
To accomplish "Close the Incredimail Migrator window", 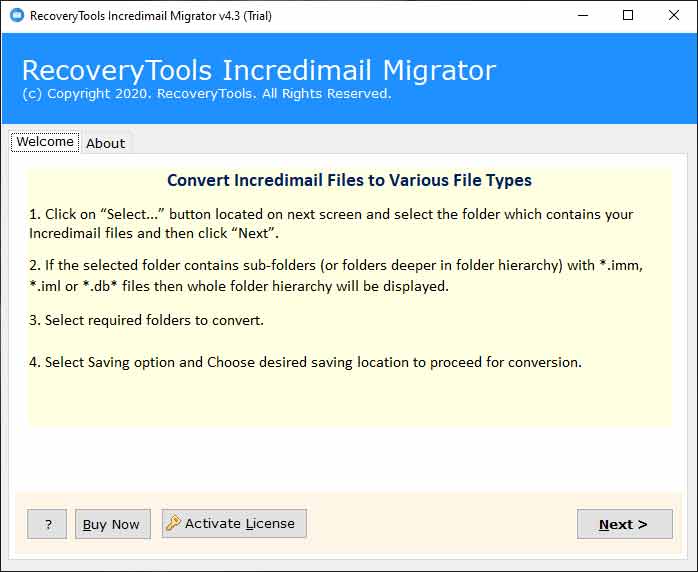I will point(674,16).
